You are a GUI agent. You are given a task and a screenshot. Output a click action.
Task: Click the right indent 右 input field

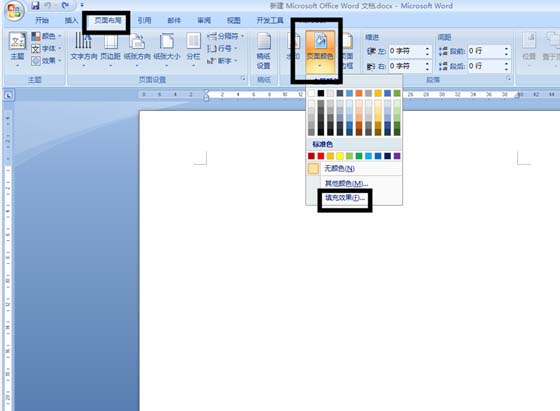(x=406, y=66)
